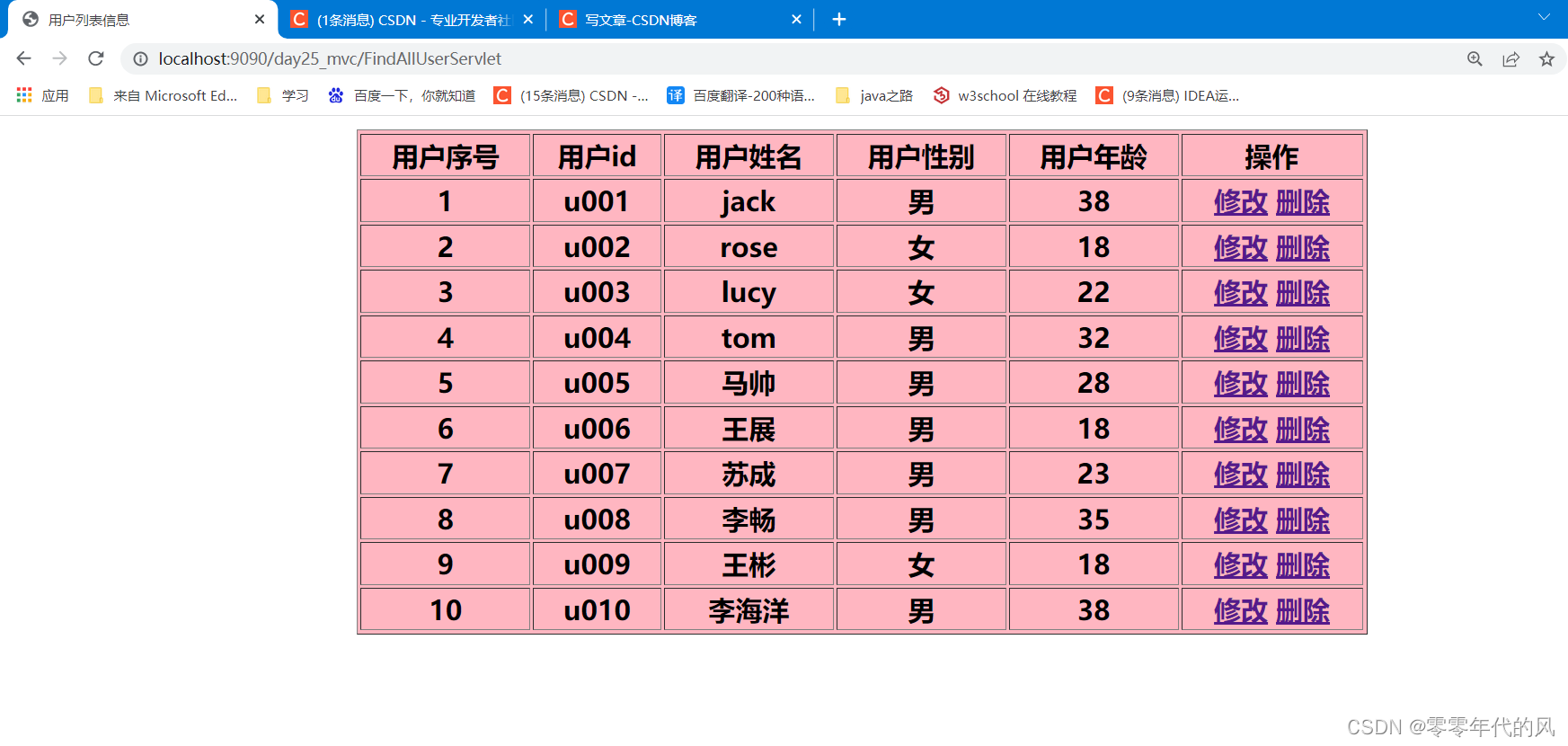The height and width of the screenshot is (746, 1568).
Task: Click 修改 for user 马帅
Action: click(x=1240, y=384)
